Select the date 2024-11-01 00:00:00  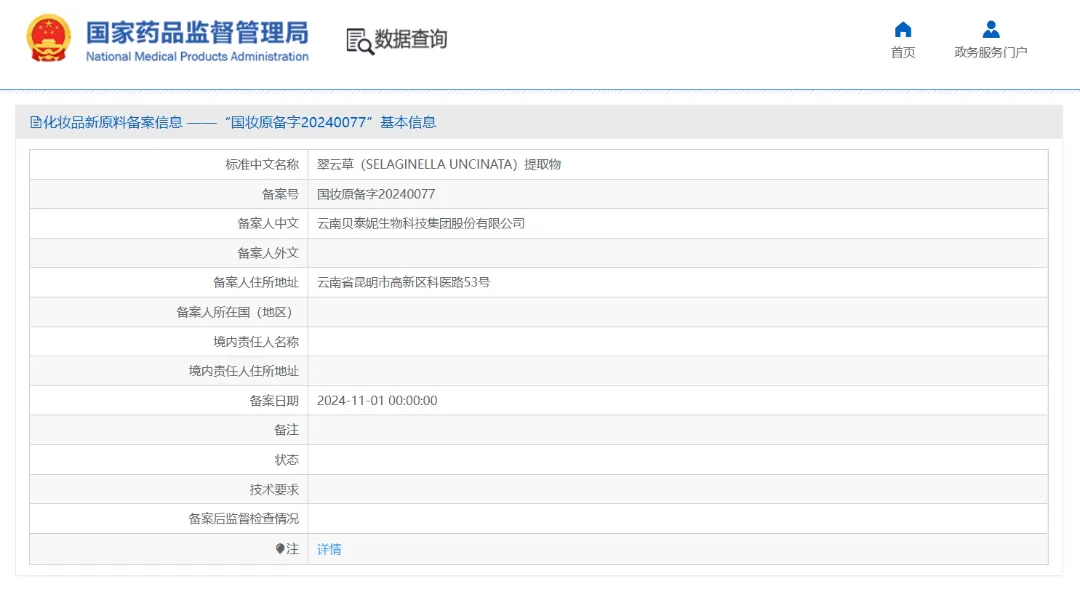[x=377, y=400]
